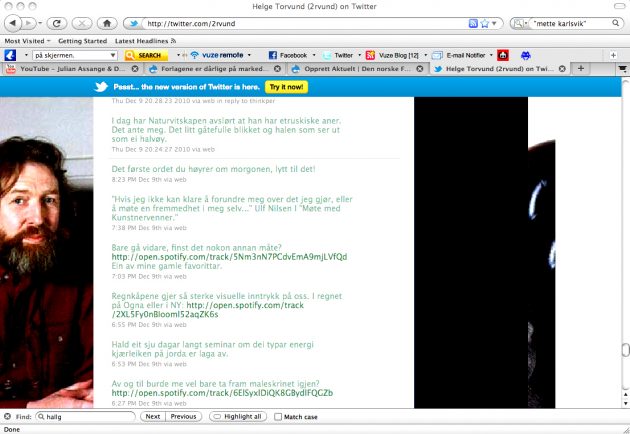
Task: Click the blue mask icon in Vuze toolbar
Action: click(x=526, y=55)
